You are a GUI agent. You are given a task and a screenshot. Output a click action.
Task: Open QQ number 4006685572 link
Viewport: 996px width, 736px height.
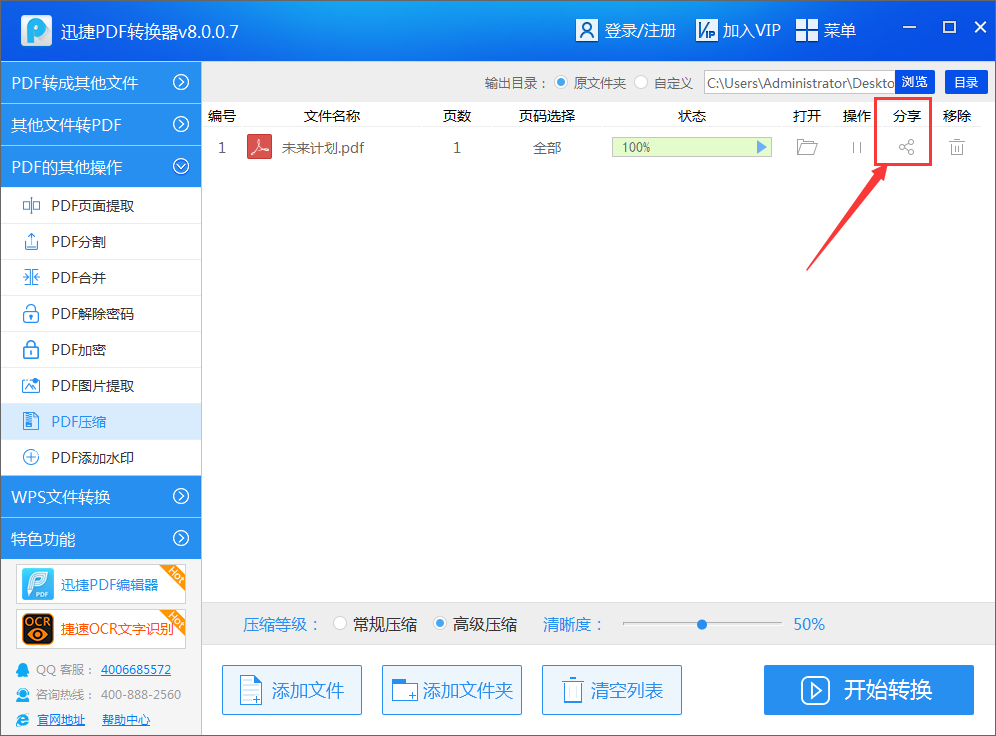[136, 670]
